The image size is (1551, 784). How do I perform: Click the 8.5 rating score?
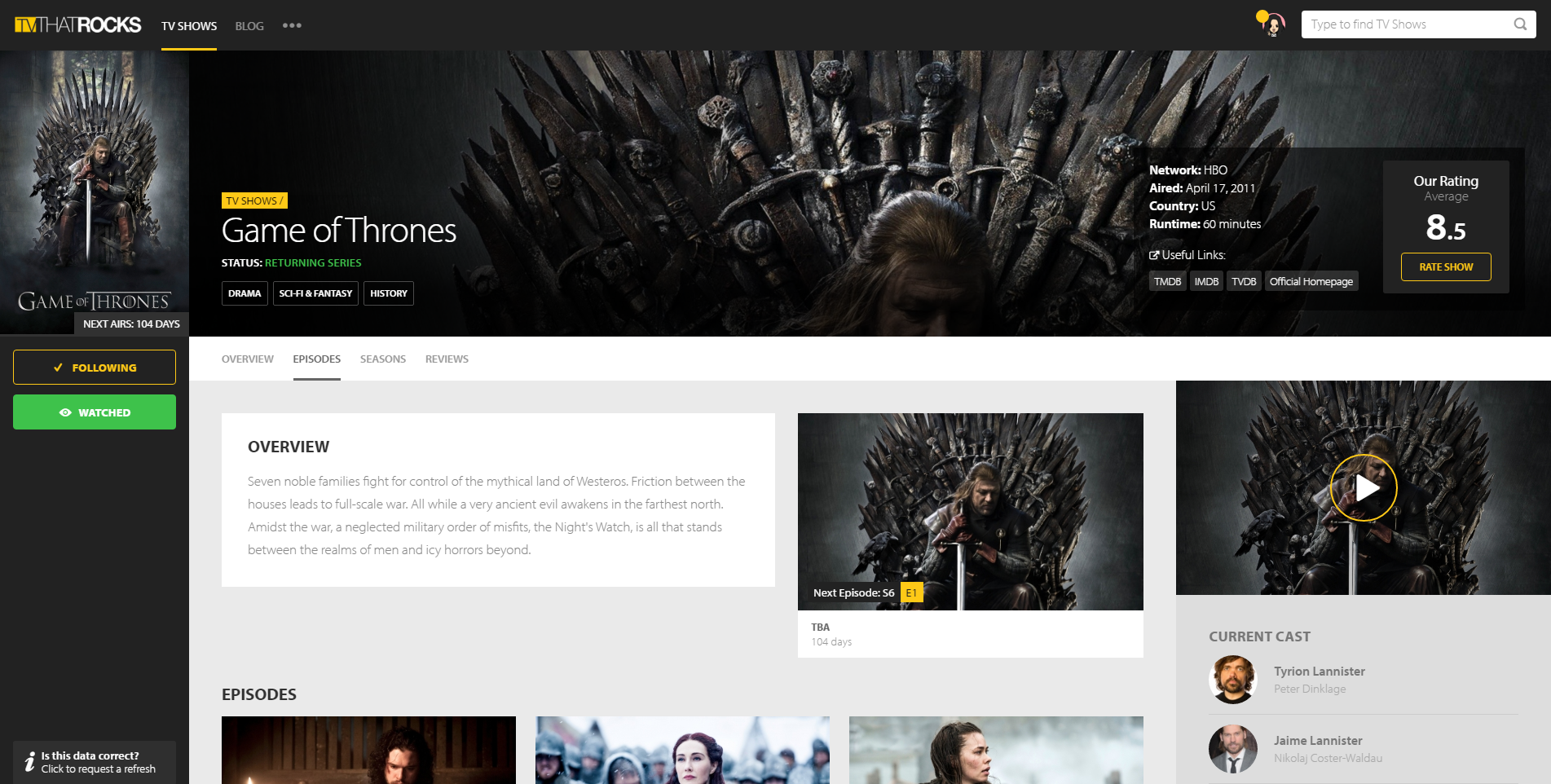click(1446, 227)
